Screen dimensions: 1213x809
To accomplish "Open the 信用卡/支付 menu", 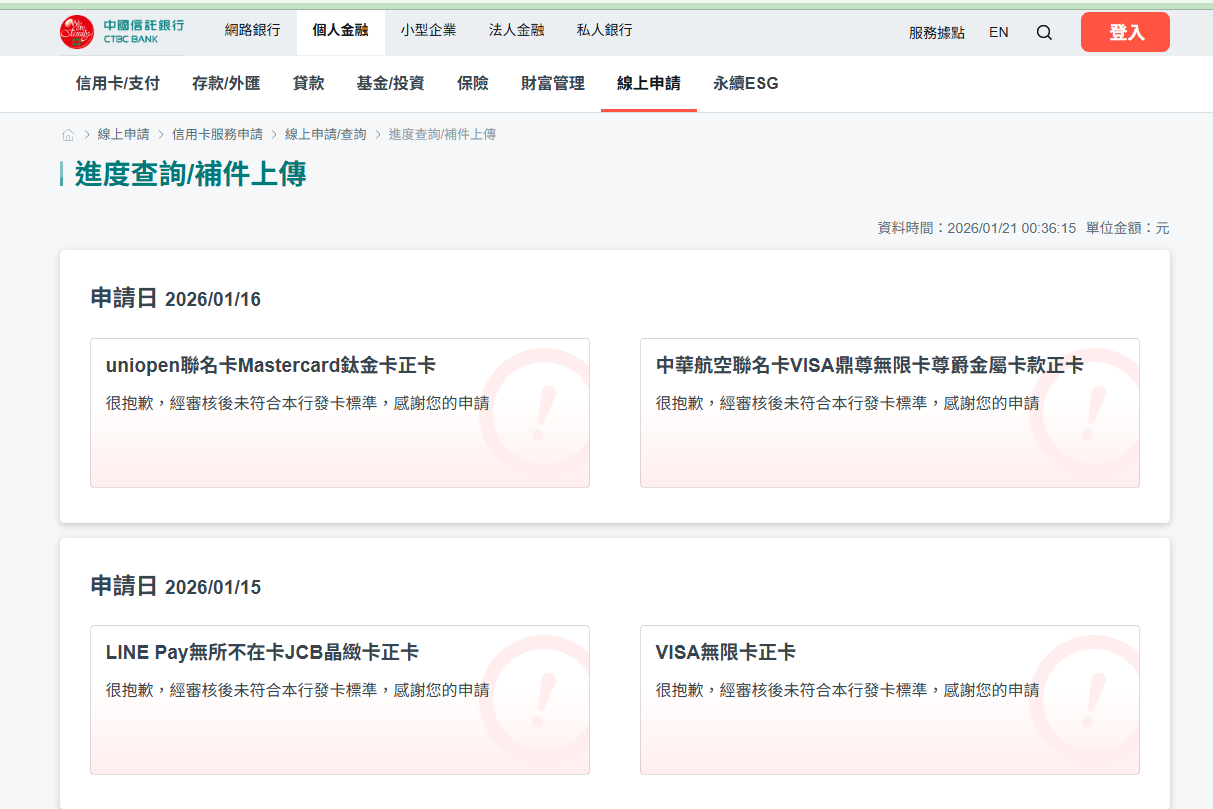I will click(117, 83).
